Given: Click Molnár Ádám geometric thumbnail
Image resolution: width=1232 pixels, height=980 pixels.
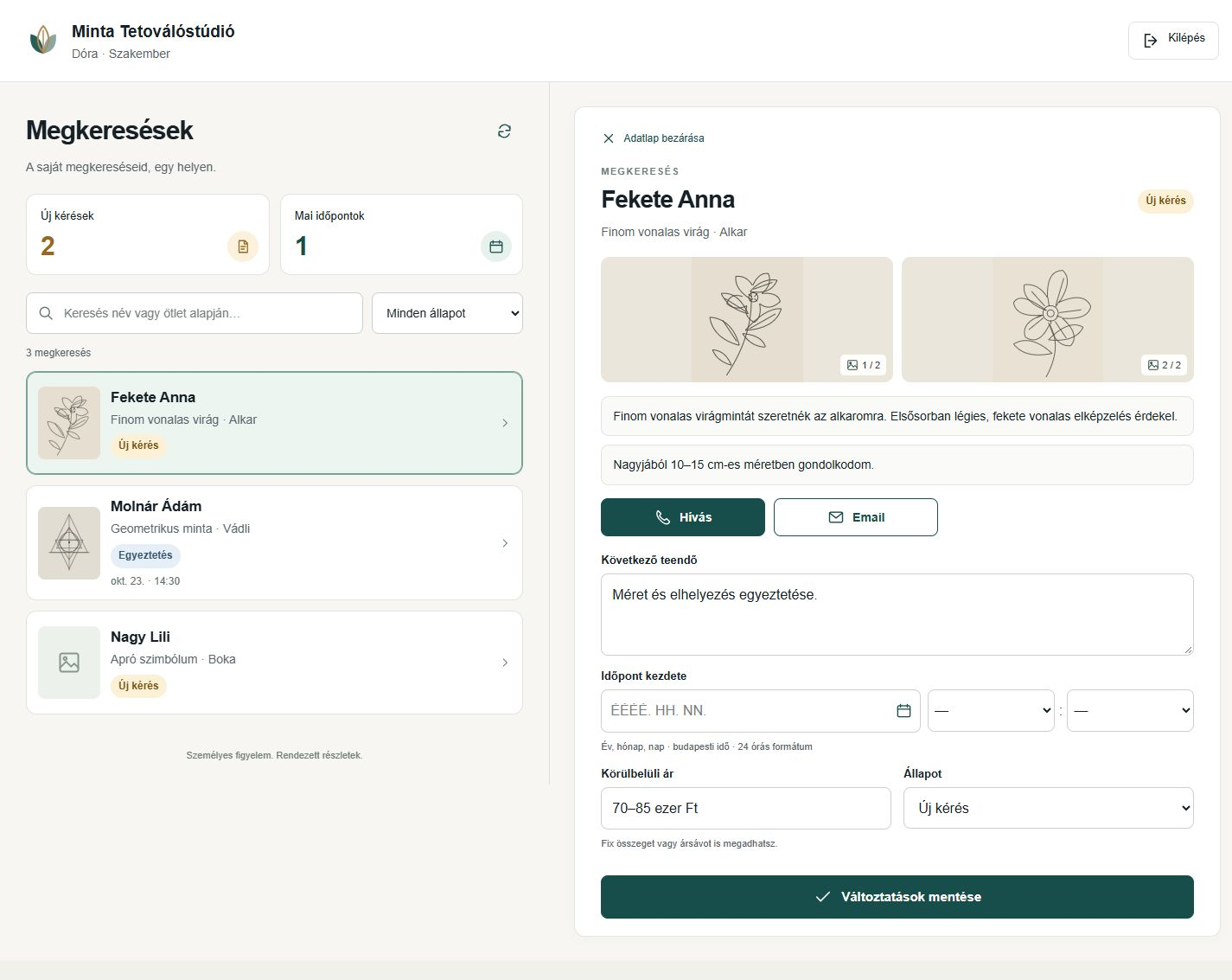Looking at the screenshot, I should click(x=69, y=543).
